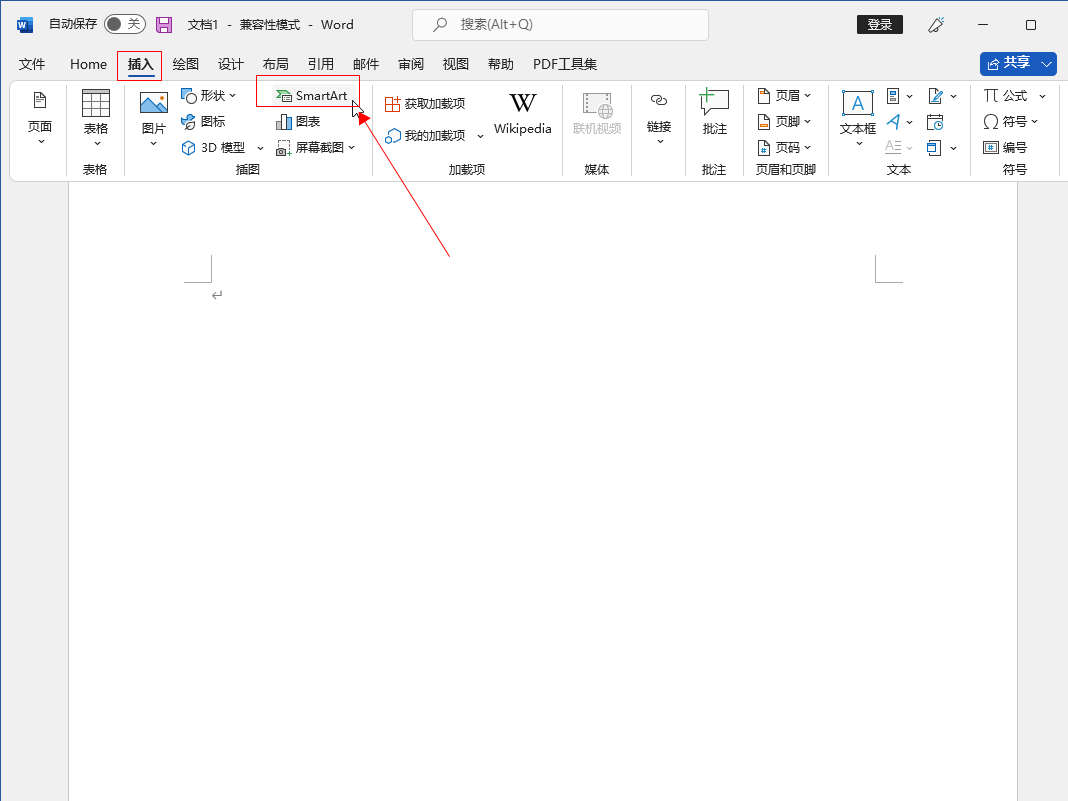Insert a chart with the 图表 button
Image resolution: width=1068 pixels, height=801 pixels.
[x=298, y=122]
